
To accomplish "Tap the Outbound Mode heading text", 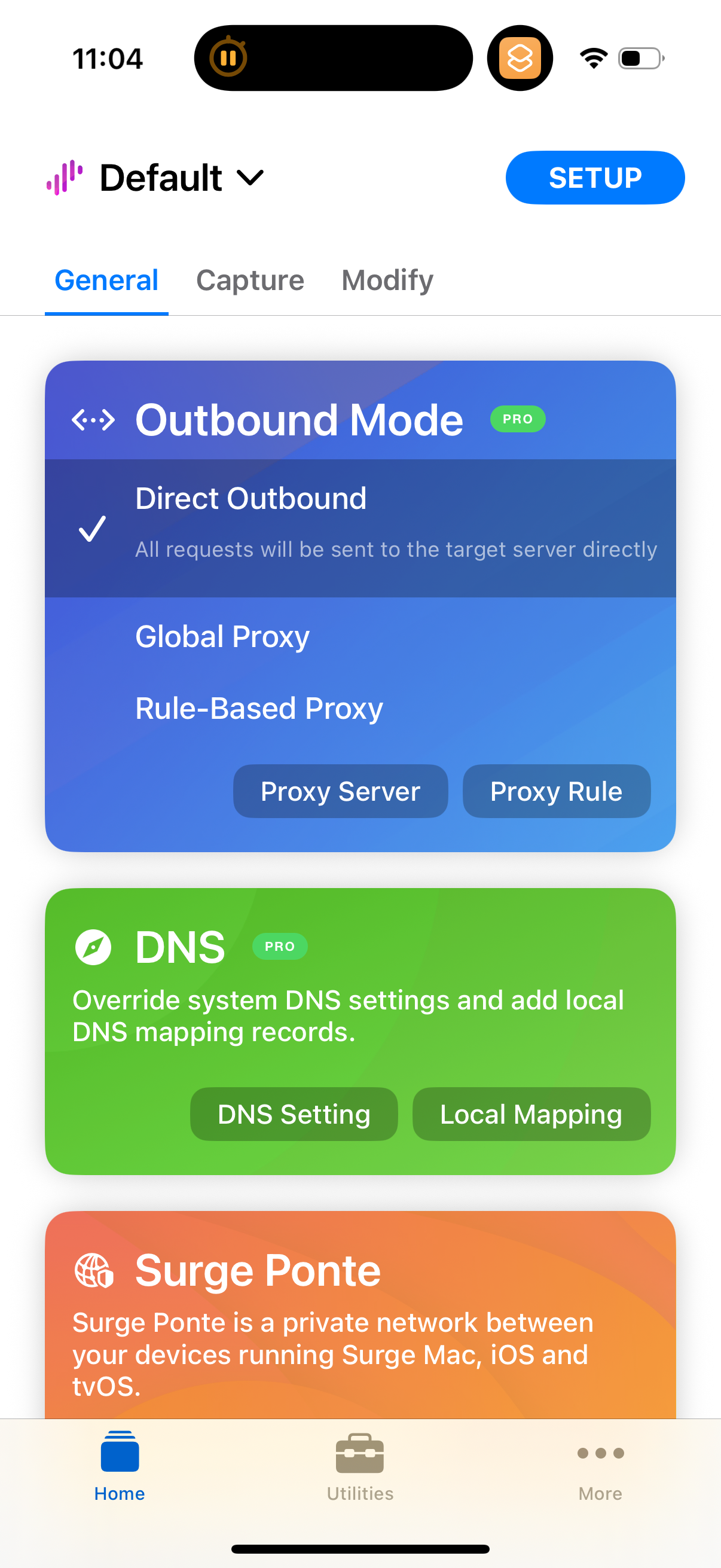I will pos(300,420).
